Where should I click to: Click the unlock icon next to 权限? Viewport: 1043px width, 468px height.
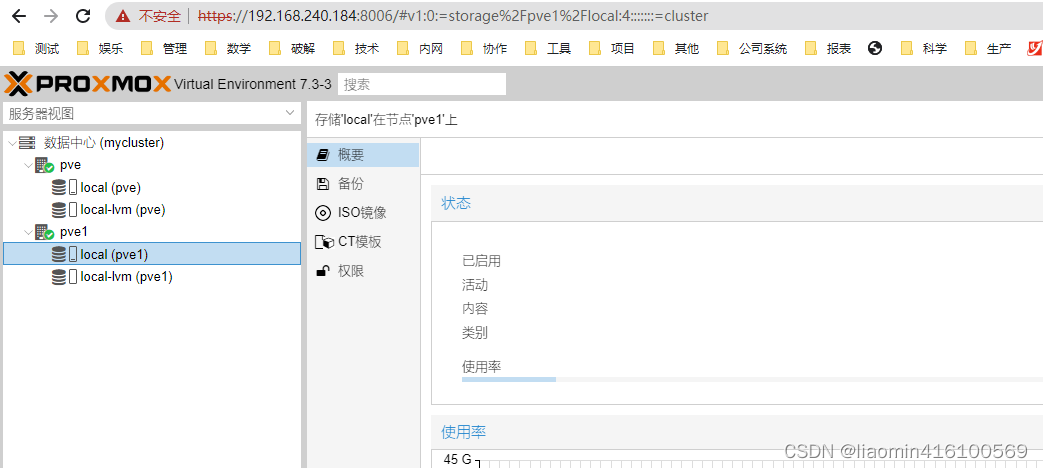point(323,271)
